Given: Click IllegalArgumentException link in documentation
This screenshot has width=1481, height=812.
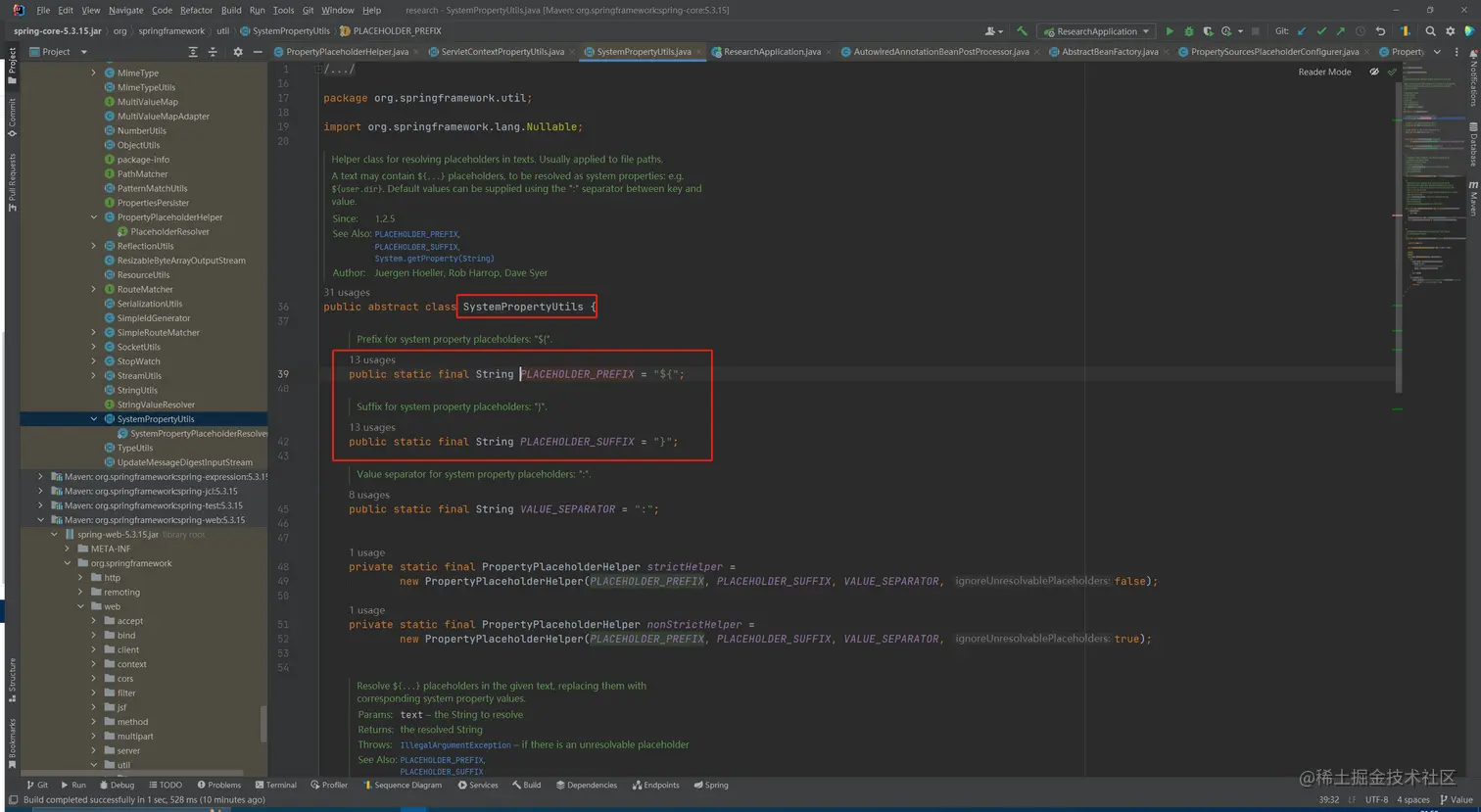Looking at the screenshot, I should [454, 744].
